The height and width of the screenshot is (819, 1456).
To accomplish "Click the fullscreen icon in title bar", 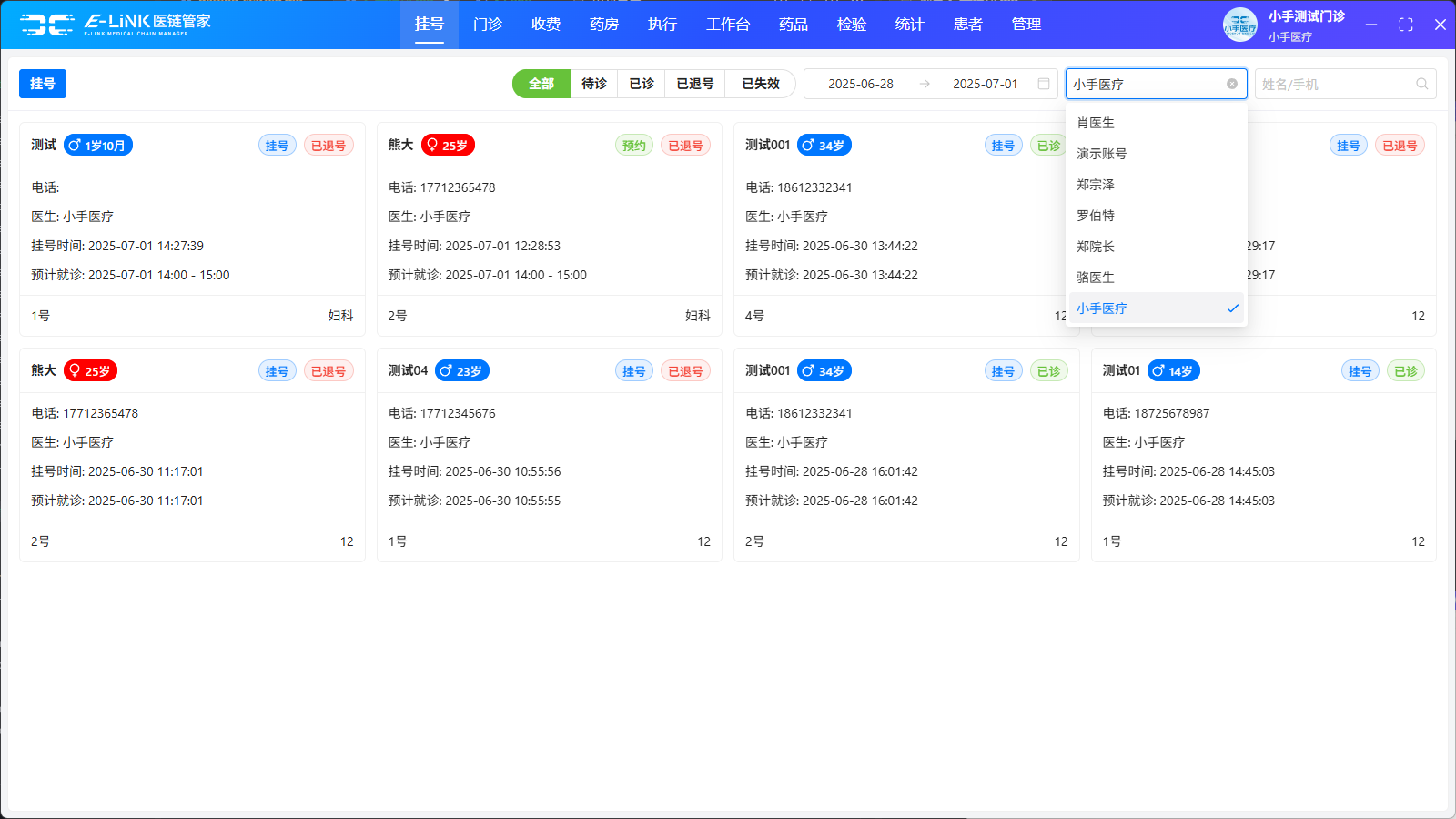I will (x=1406, y=25).
